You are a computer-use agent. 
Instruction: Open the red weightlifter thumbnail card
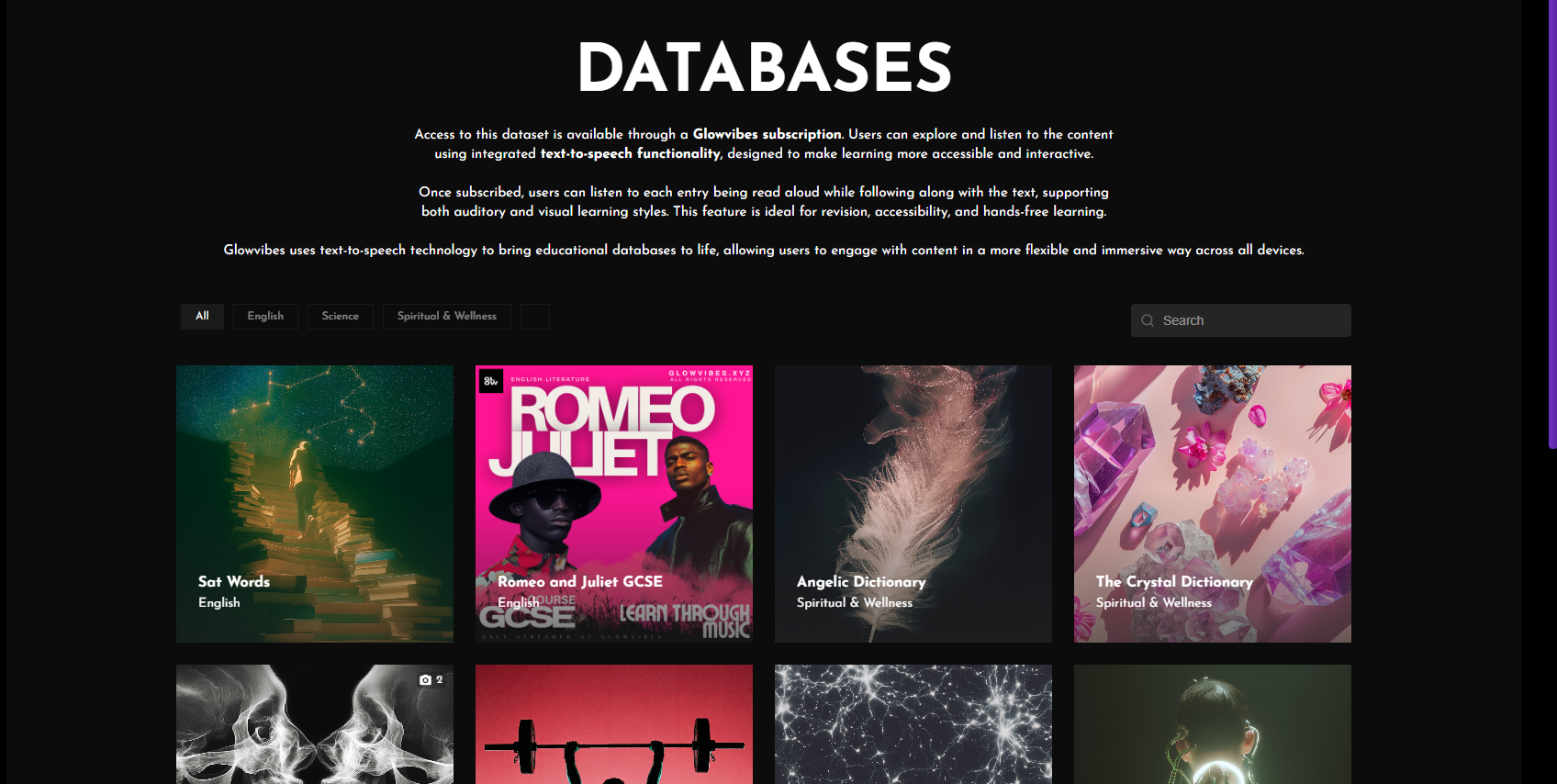[614, 724]
